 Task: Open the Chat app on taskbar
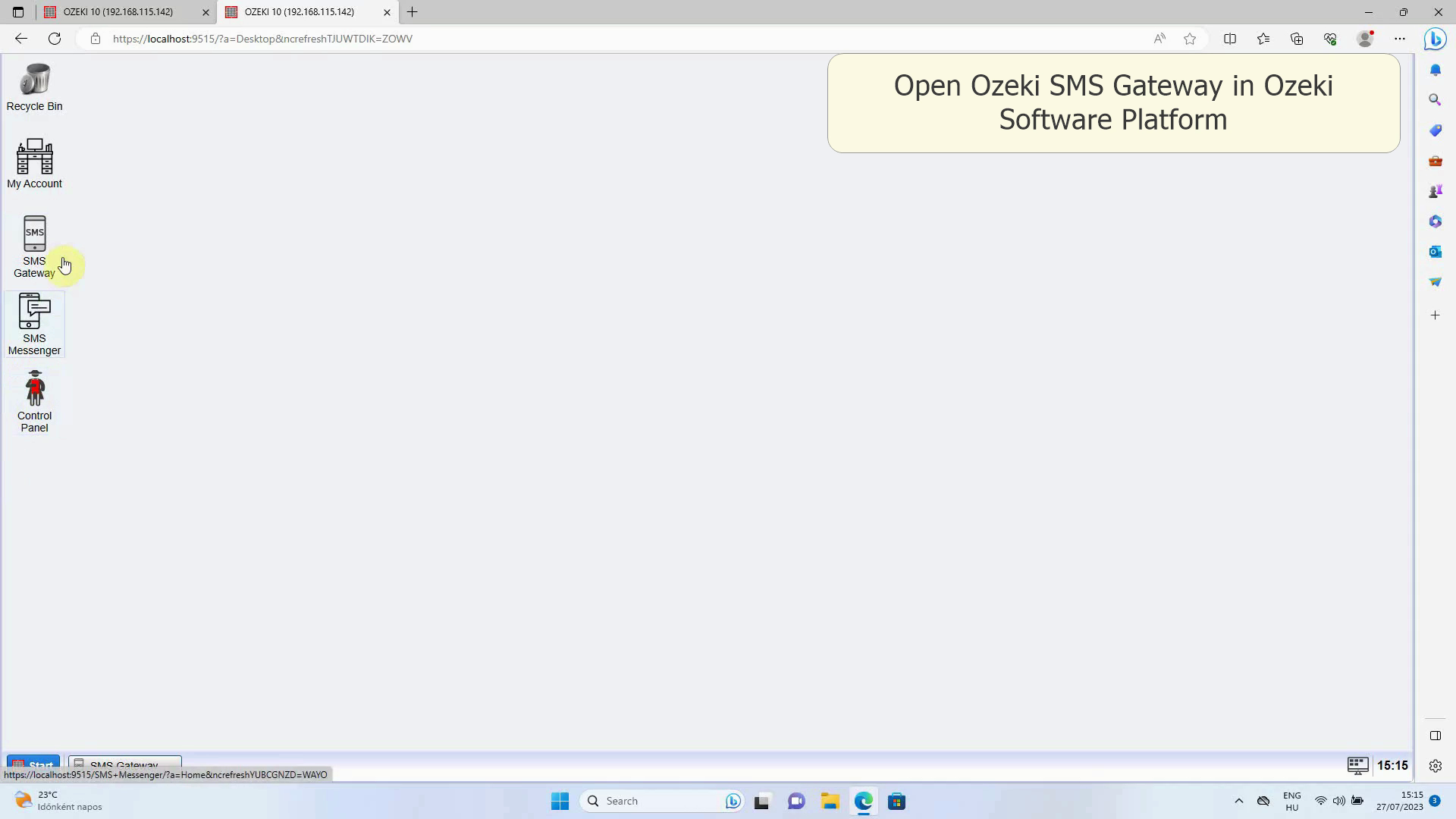point(796,802)
